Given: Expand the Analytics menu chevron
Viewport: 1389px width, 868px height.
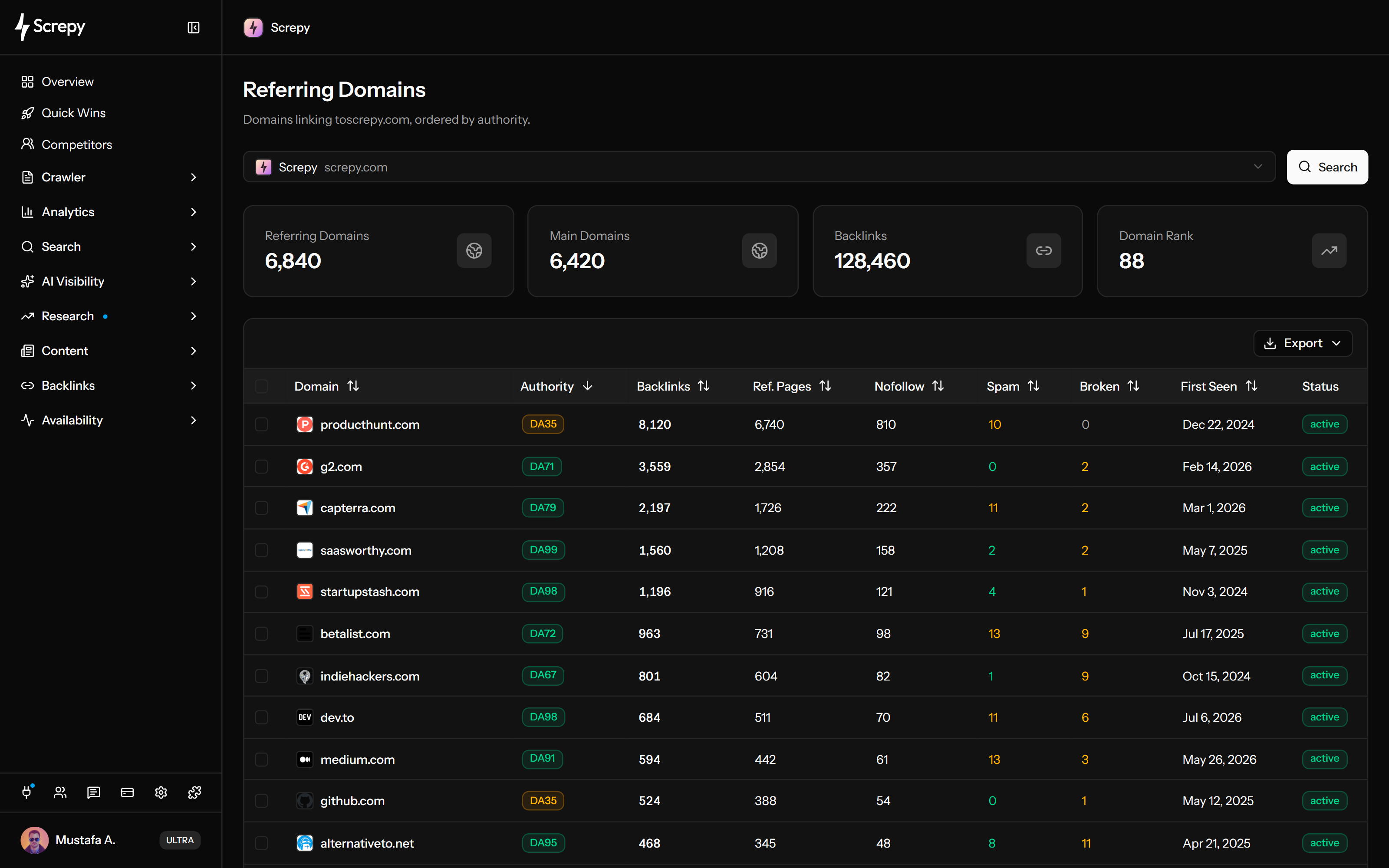Looking at the screenshot, I should click(x=194, y=212).
